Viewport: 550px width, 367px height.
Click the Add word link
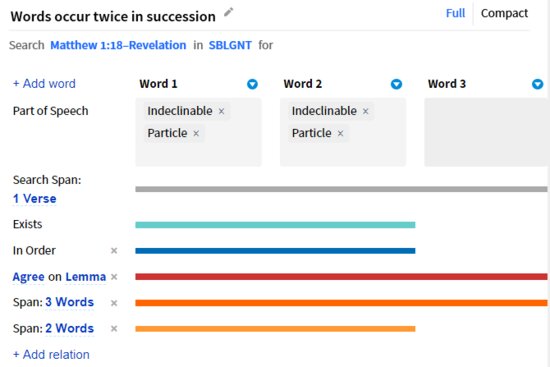[x=44, y=84]
